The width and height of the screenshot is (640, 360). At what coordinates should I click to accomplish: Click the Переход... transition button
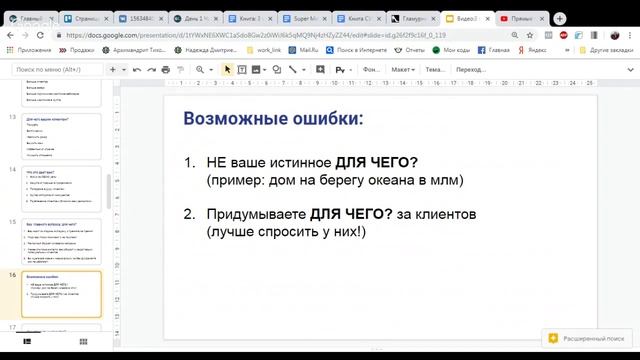point(471,70)
